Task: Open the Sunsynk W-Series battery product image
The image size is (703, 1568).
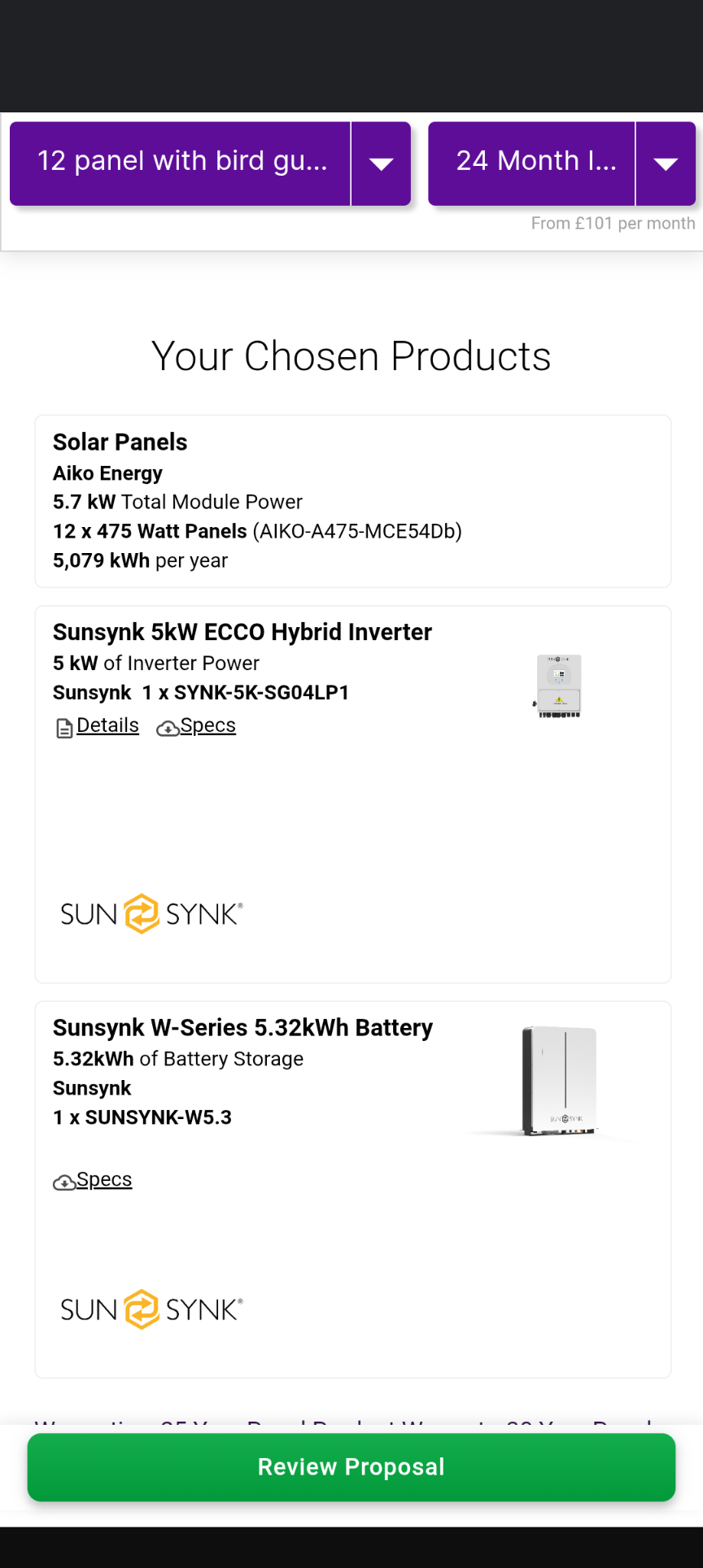Action: pos(560,1081)
